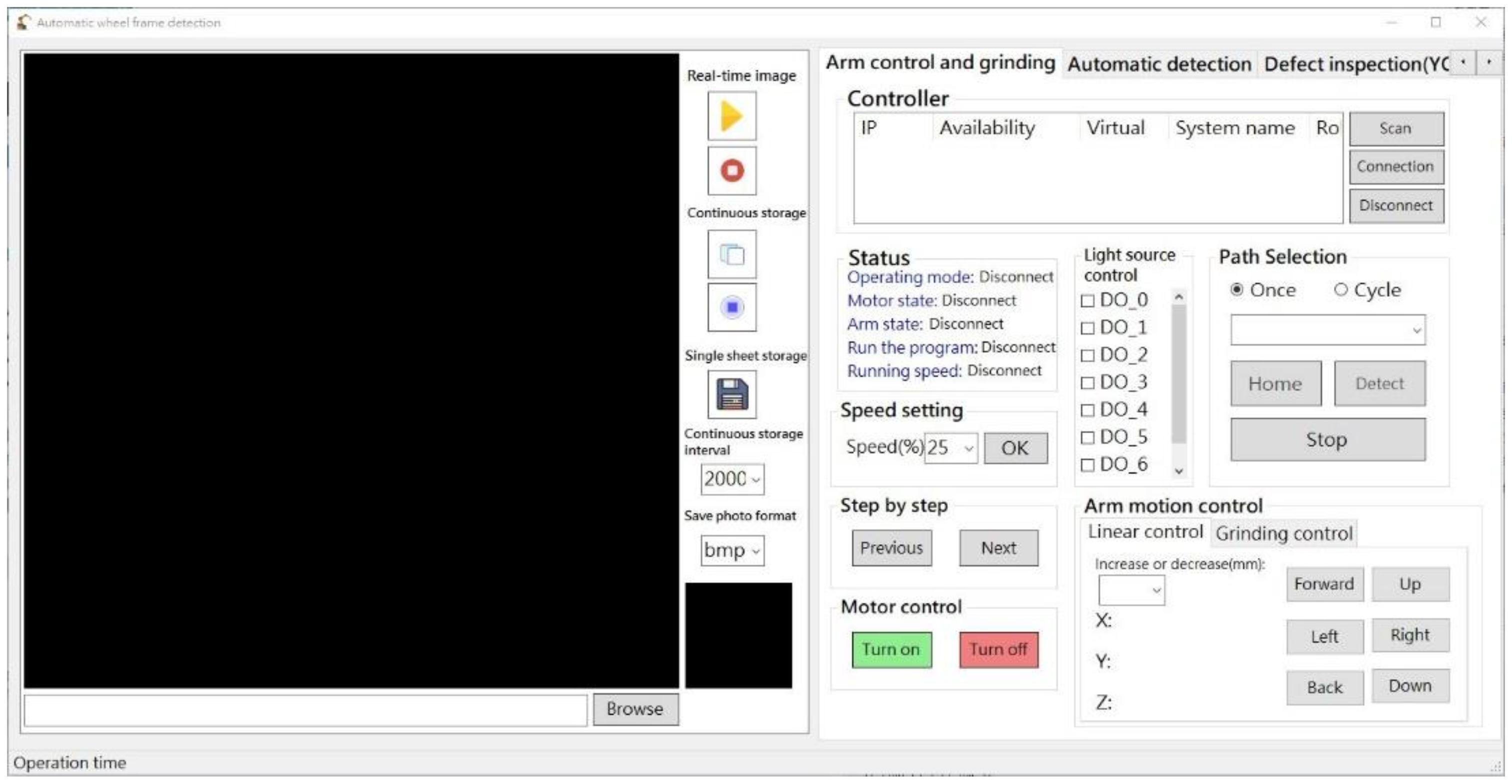Switch to the Automatic detection tab
The height and width of the screenshot is (784, 1512).
pos(1158,64)
